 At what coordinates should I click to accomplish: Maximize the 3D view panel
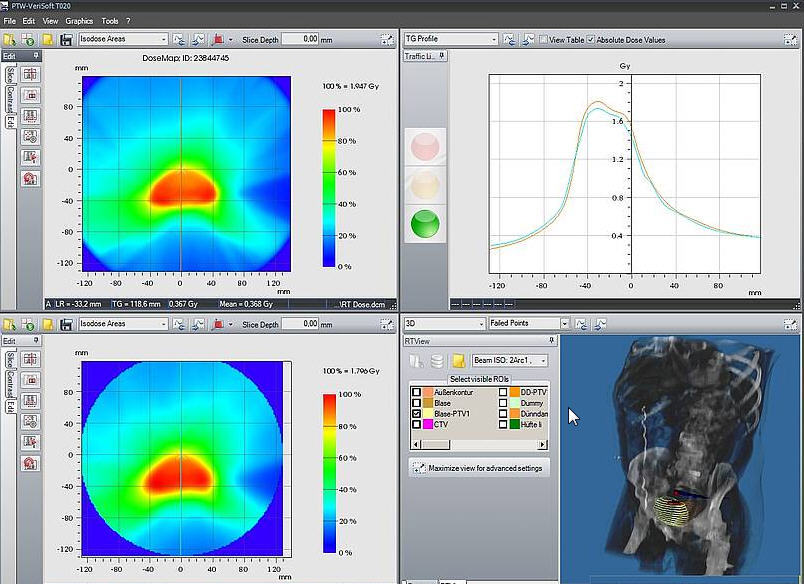[x=791, y=324]
